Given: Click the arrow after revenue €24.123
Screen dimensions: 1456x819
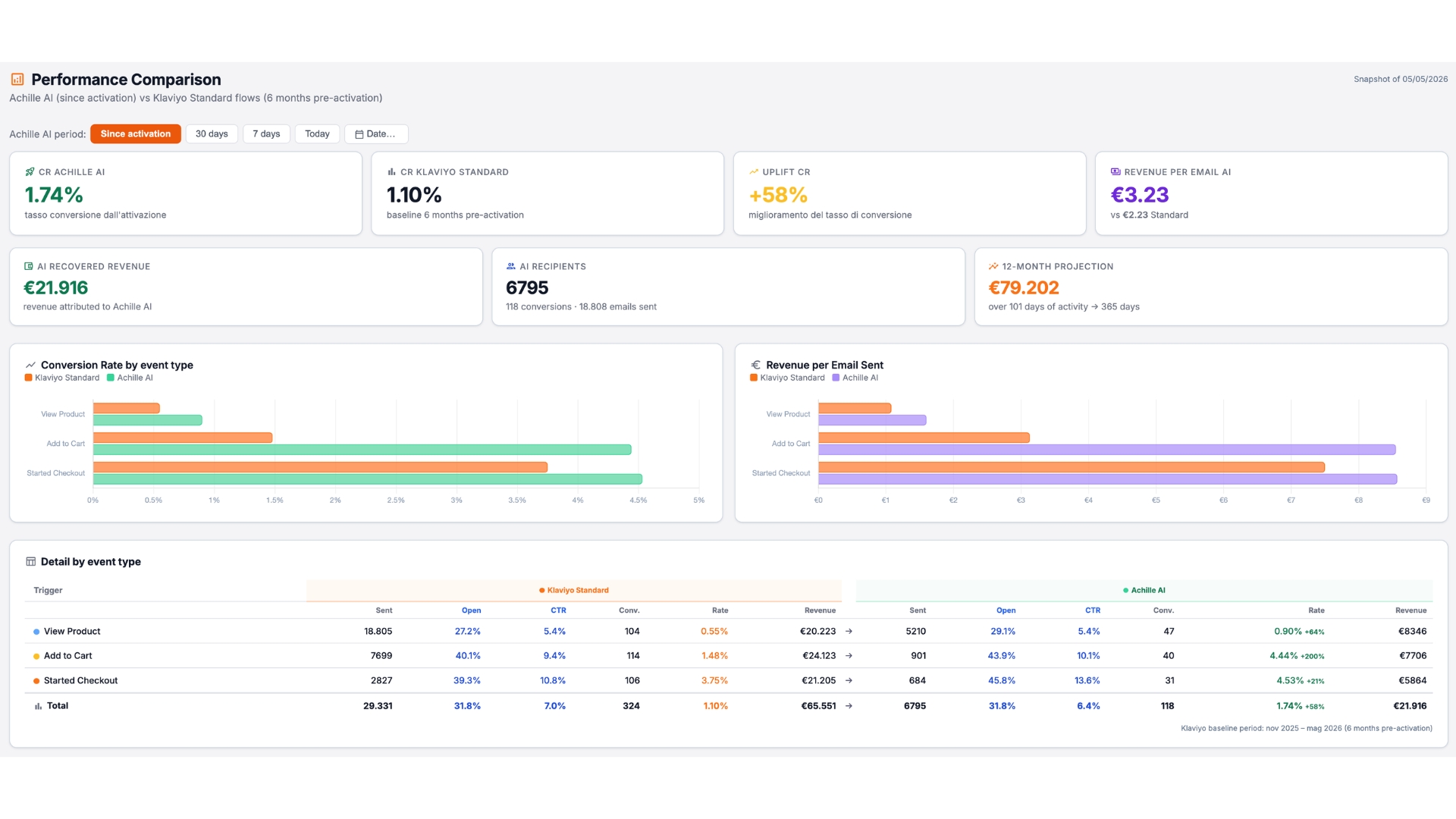Looking at the screenshot, I should pyautogui.click(x=849, y=656).
